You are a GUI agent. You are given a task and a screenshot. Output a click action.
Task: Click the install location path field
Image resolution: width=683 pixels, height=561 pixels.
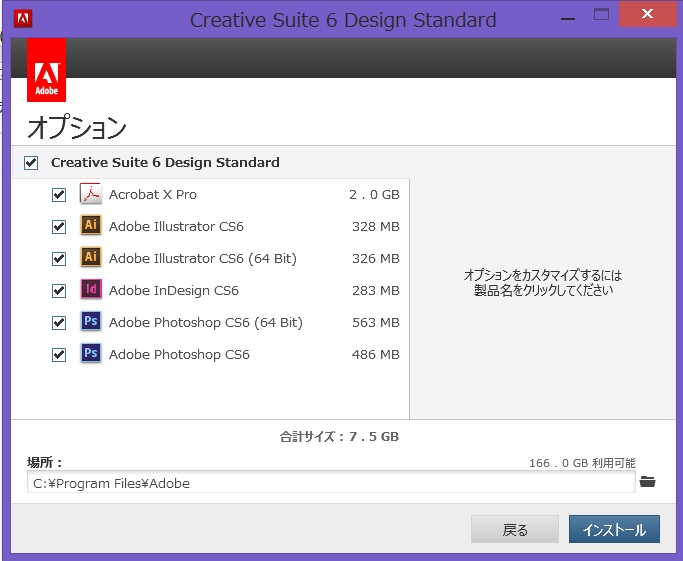click(331, 483)
